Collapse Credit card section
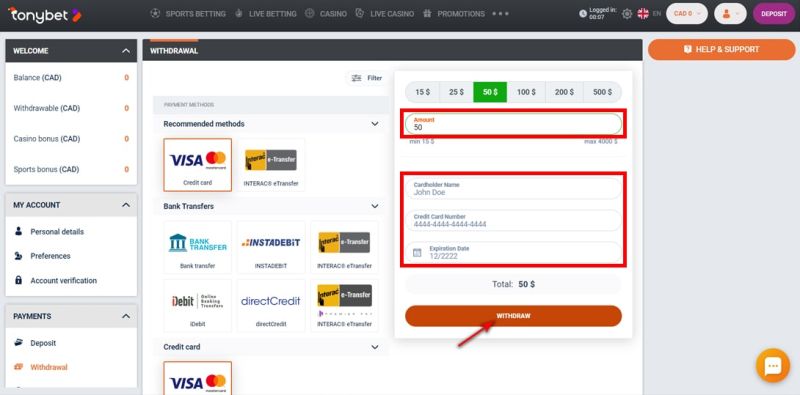800x395 pixels. 374,347
